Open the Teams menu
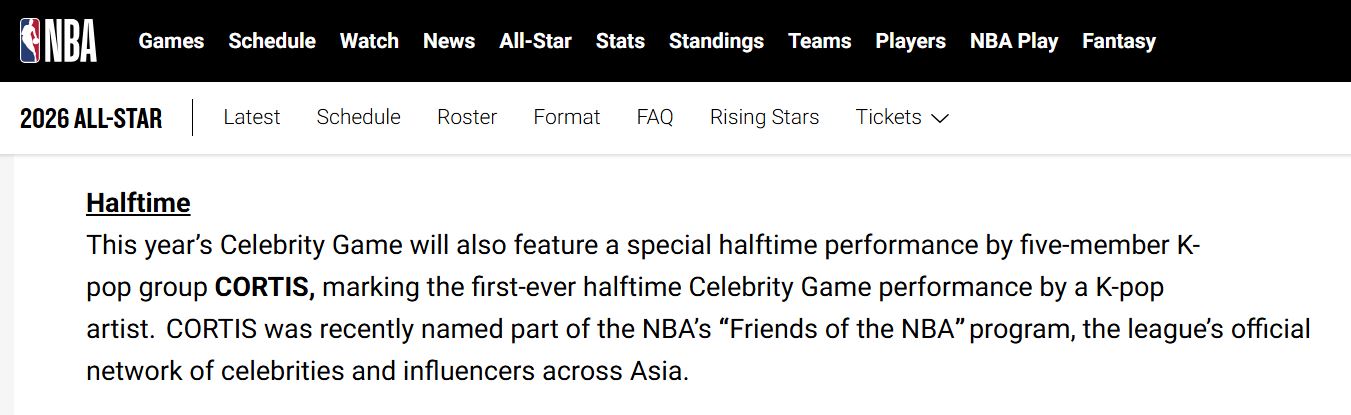Screen dimensions: 1351x415 (819, 41)
